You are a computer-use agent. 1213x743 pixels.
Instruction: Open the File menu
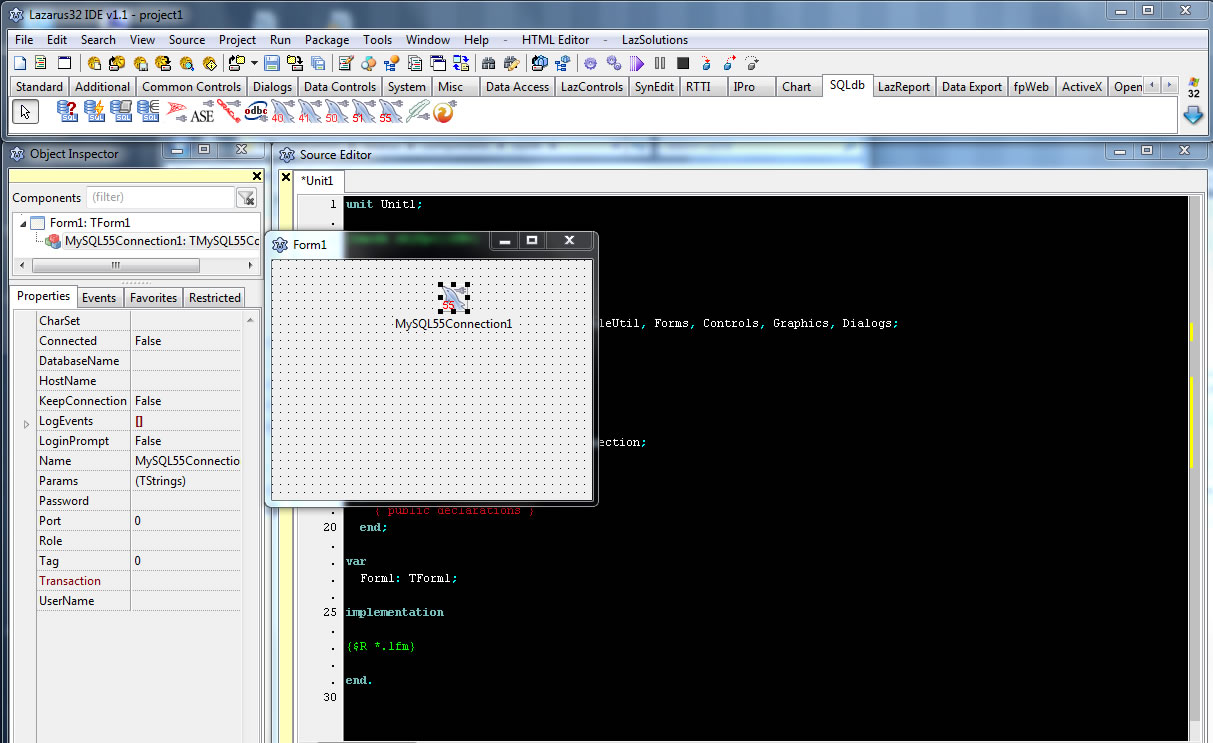(24, 40)
